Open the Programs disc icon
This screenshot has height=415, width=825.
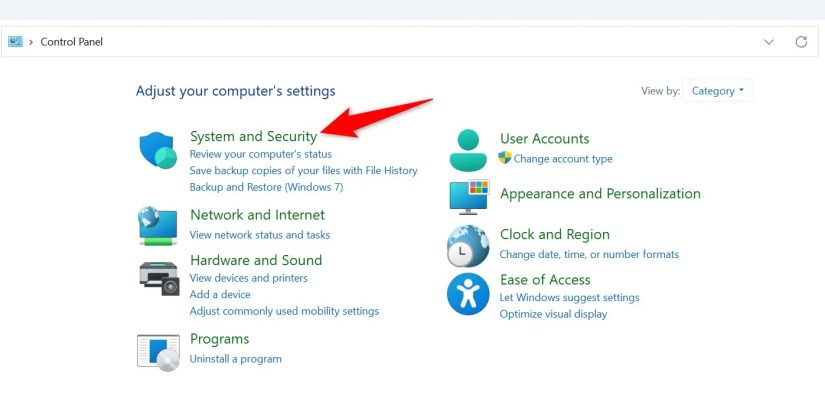coord(158,352)
